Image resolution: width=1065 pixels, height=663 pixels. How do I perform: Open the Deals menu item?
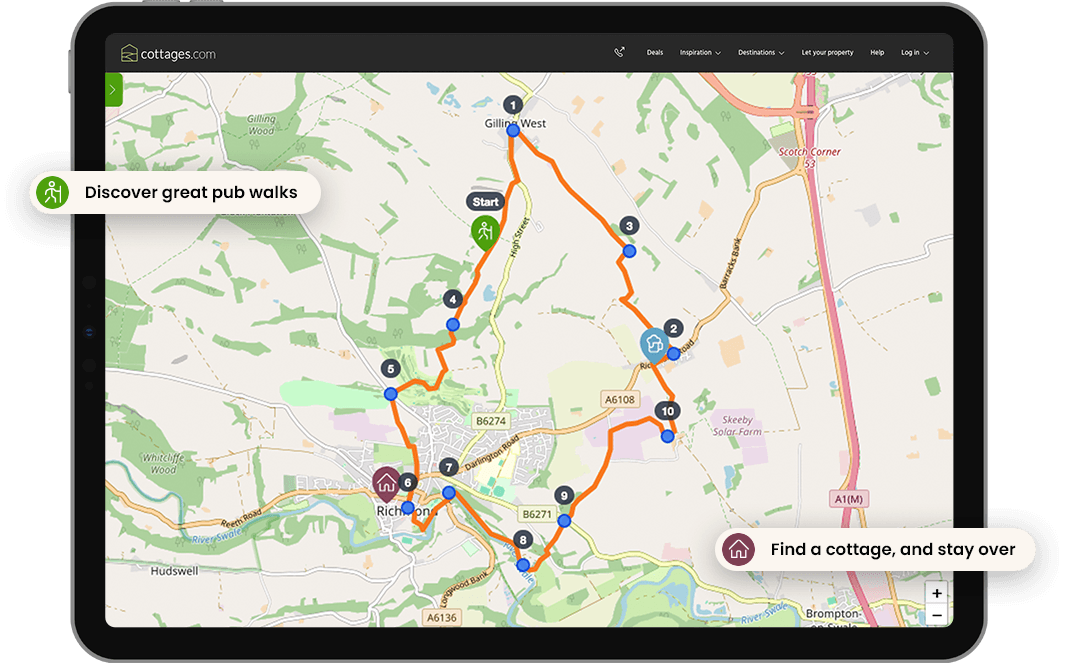click(x=655, y=52)
